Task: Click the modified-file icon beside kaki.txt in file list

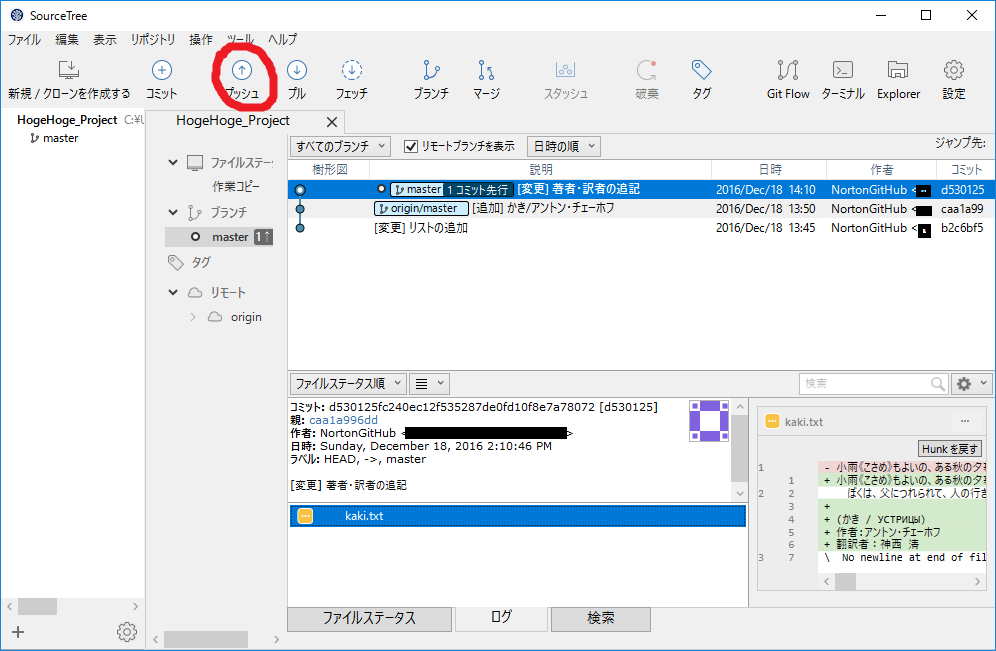Action: pyautogui.click(x=306, y=516)
